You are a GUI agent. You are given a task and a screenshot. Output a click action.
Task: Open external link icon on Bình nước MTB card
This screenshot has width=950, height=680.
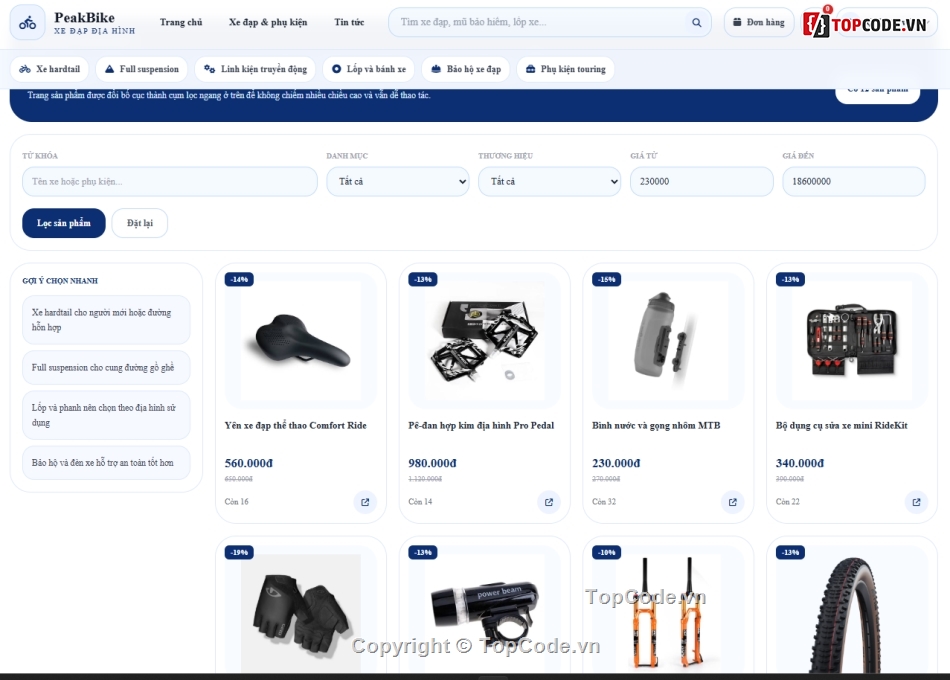[732, 502]
